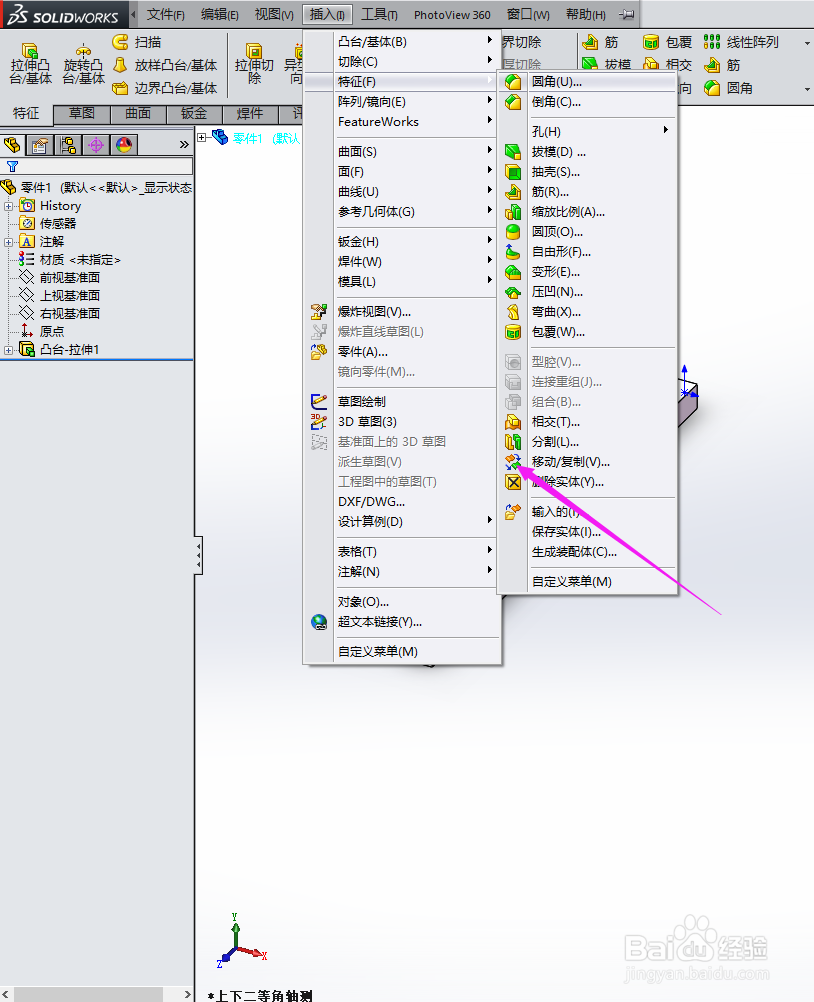Viewport: 814px width, 1002px height.
Task: Open the FeatureManager design tree tab
Action: point(12,145)
